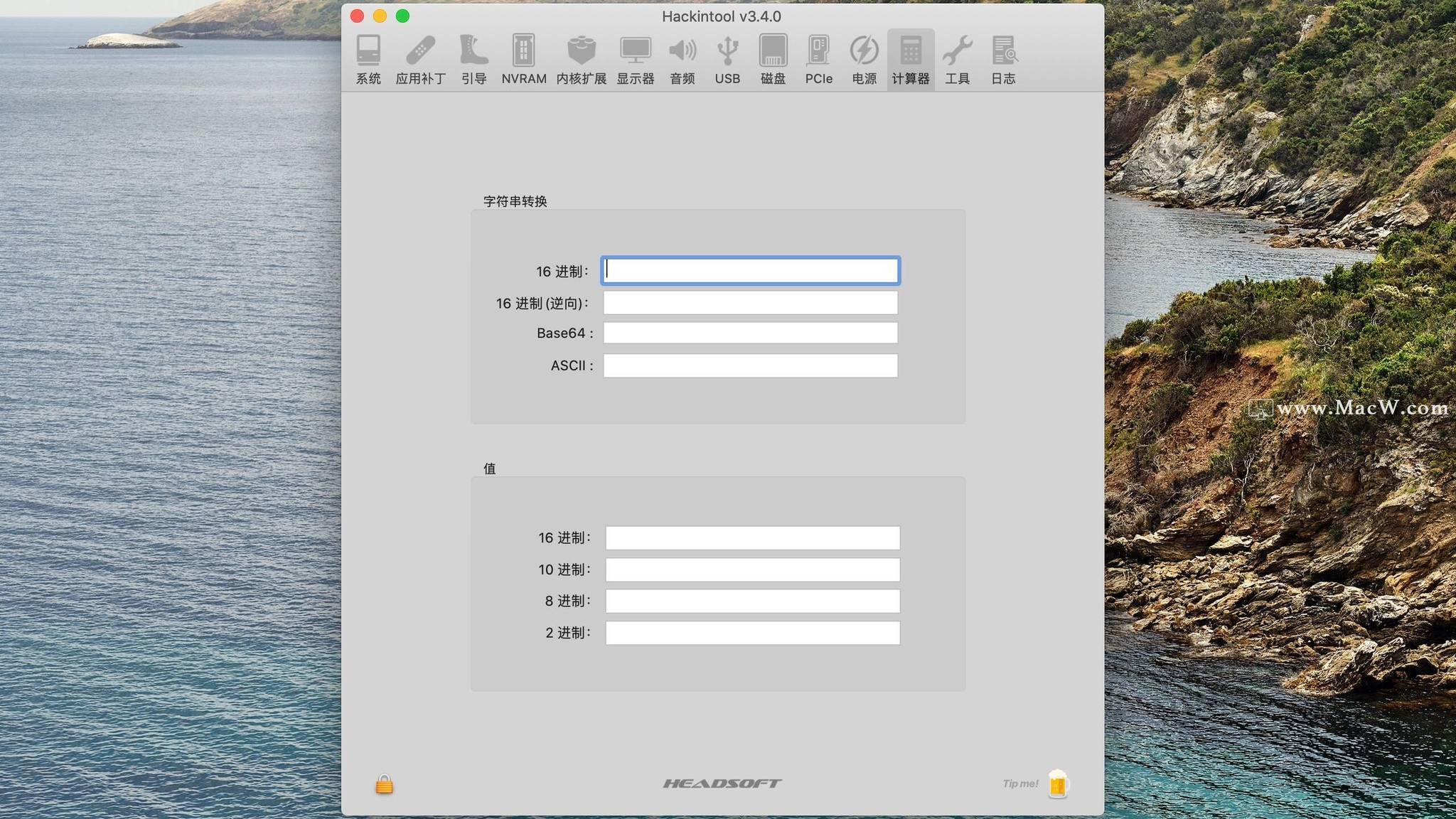
Task: Click the HEADSOFT logo link
Action: (722, 783)
